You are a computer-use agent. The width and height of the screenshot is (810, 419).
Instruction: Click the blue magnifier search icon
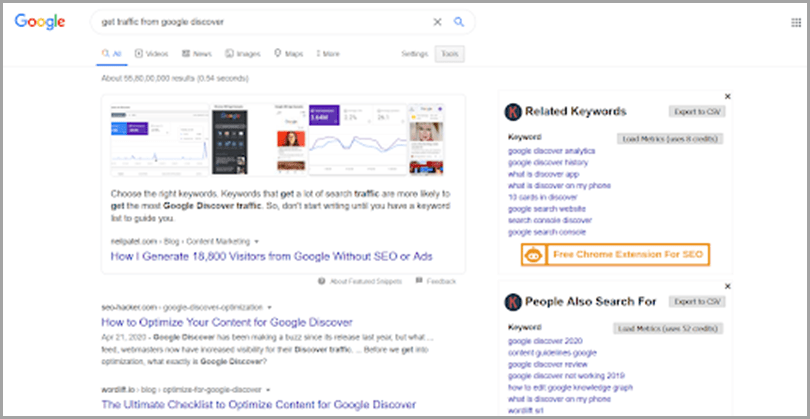(459, 22)
